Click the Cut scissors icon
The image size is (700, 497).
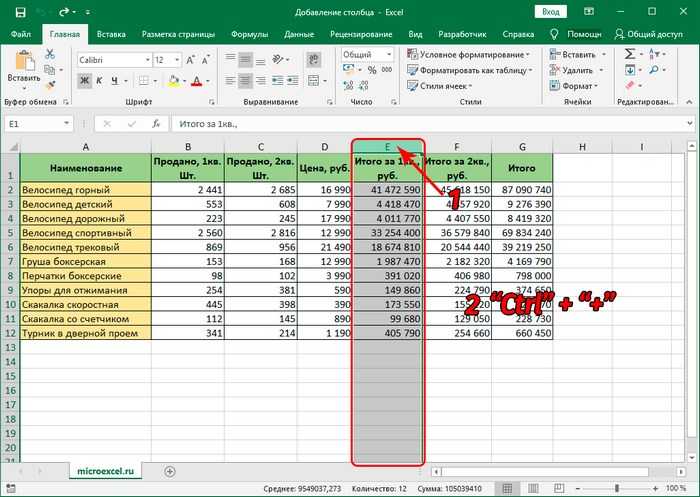[50, 54]
